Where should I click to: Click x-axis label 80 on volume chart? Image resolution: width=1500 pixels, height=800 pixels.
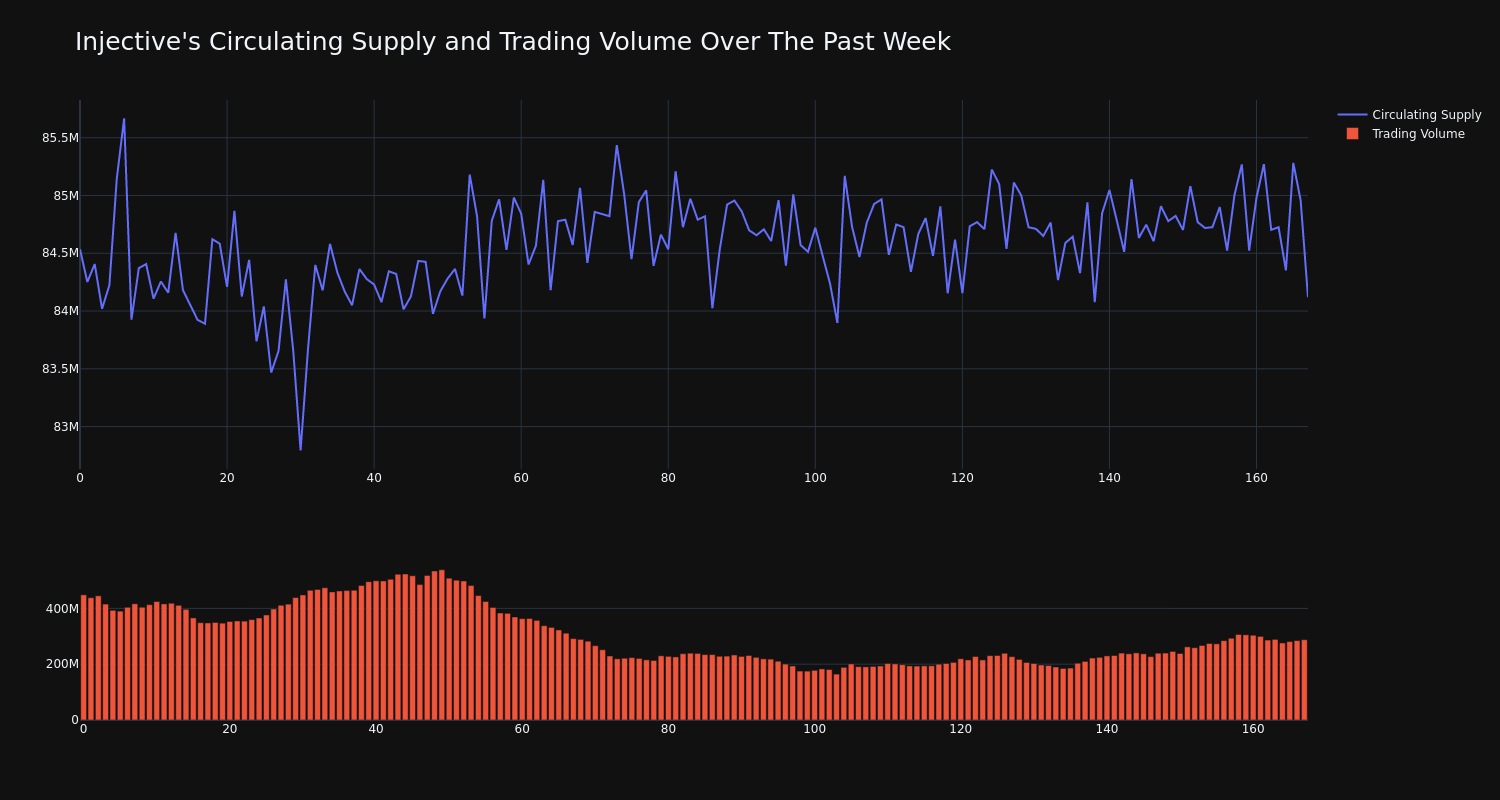pyautogui.click(x=668, y=729)
